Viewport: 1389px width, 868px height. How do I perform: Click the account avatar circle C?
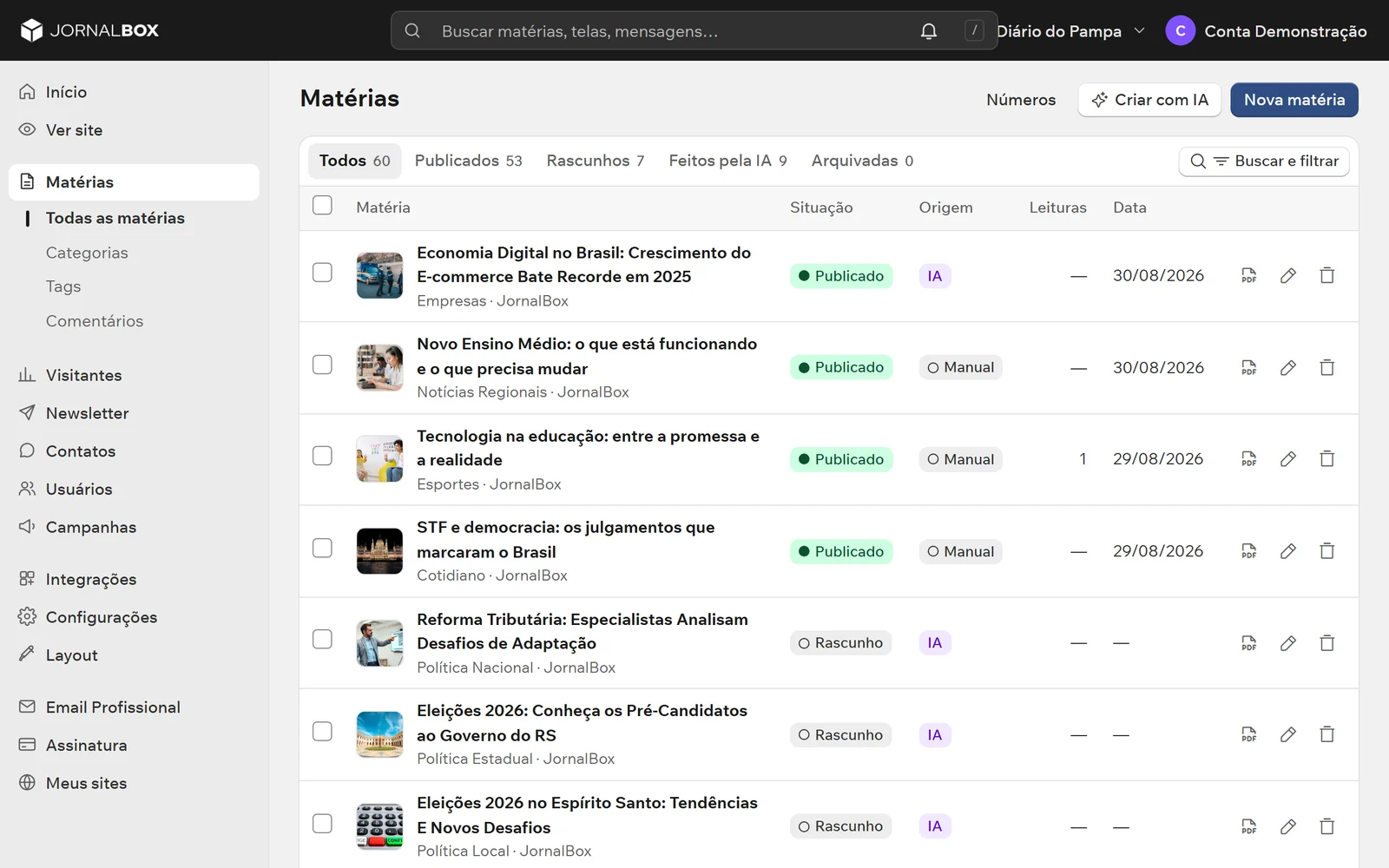[x=1180, y=30]
